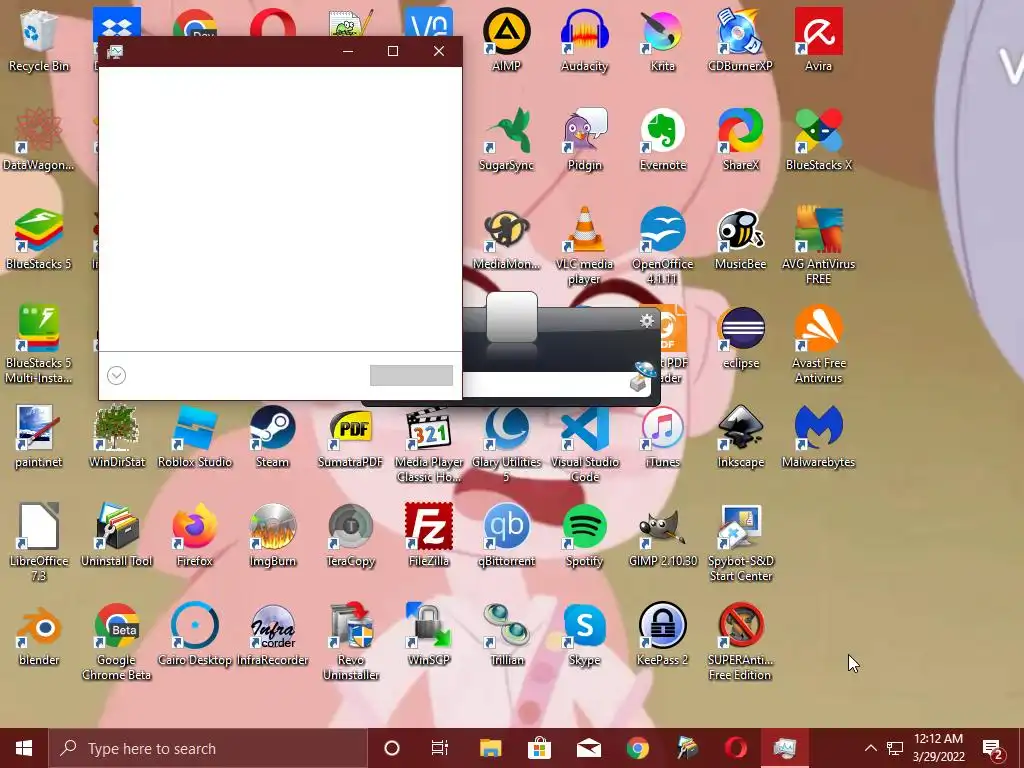The height and width of the screenshot is (768, 1024).
Task: Open BlueStacks X shortcut
Action: pos(818,140)
